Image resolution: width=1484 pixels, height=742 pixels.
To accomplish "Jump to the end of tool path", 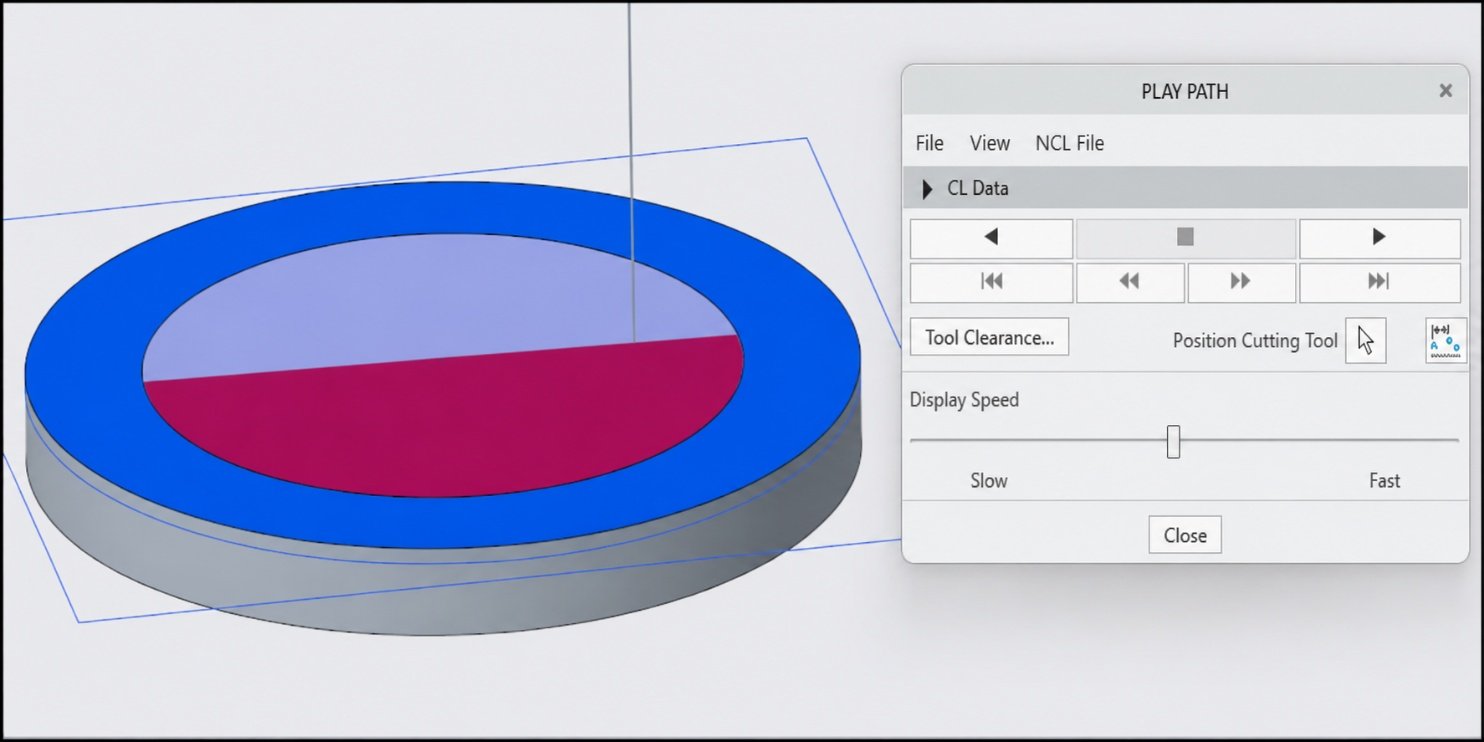I will point(1379,282).
